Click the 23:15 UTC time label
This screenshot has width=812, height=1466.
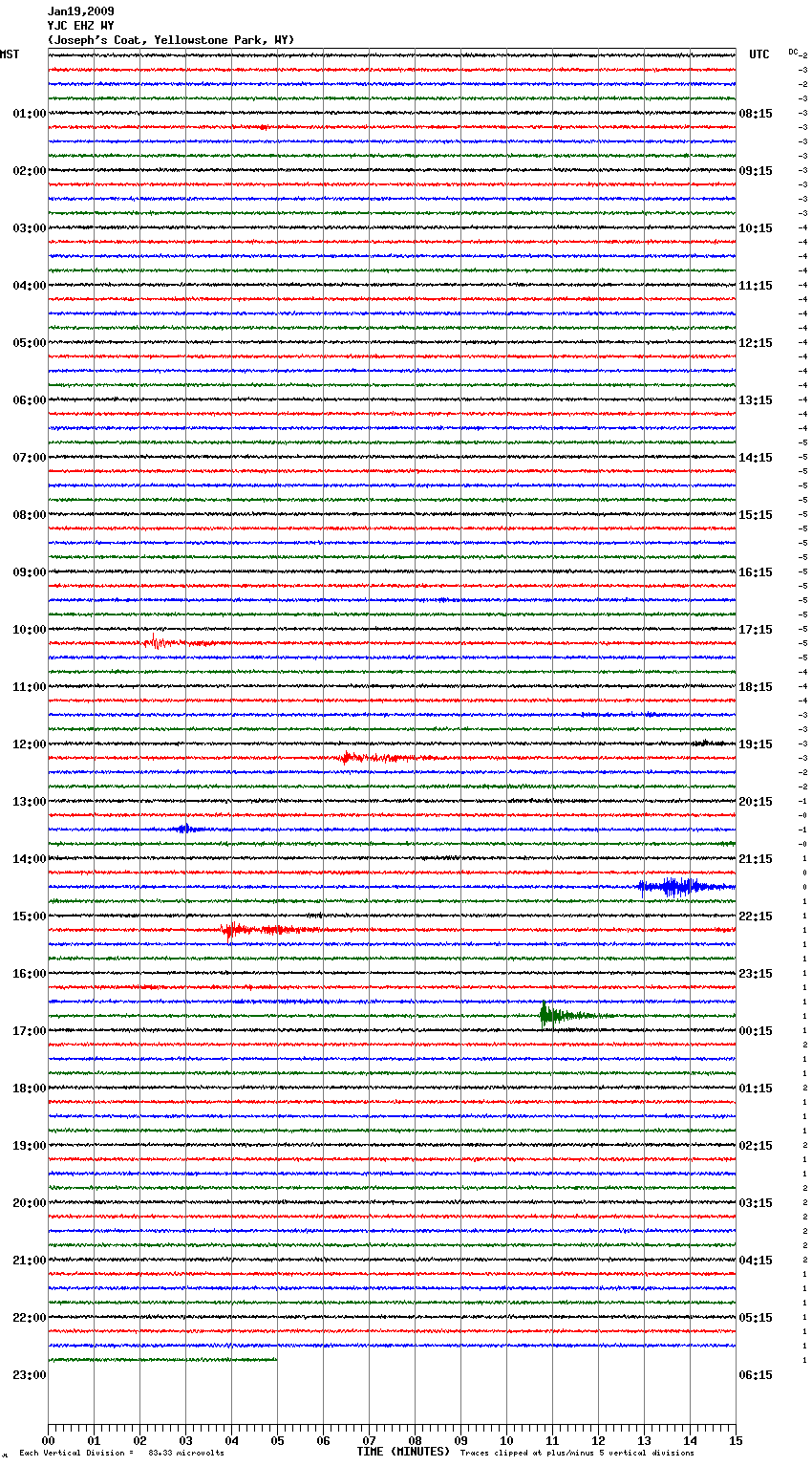point(756,974)
